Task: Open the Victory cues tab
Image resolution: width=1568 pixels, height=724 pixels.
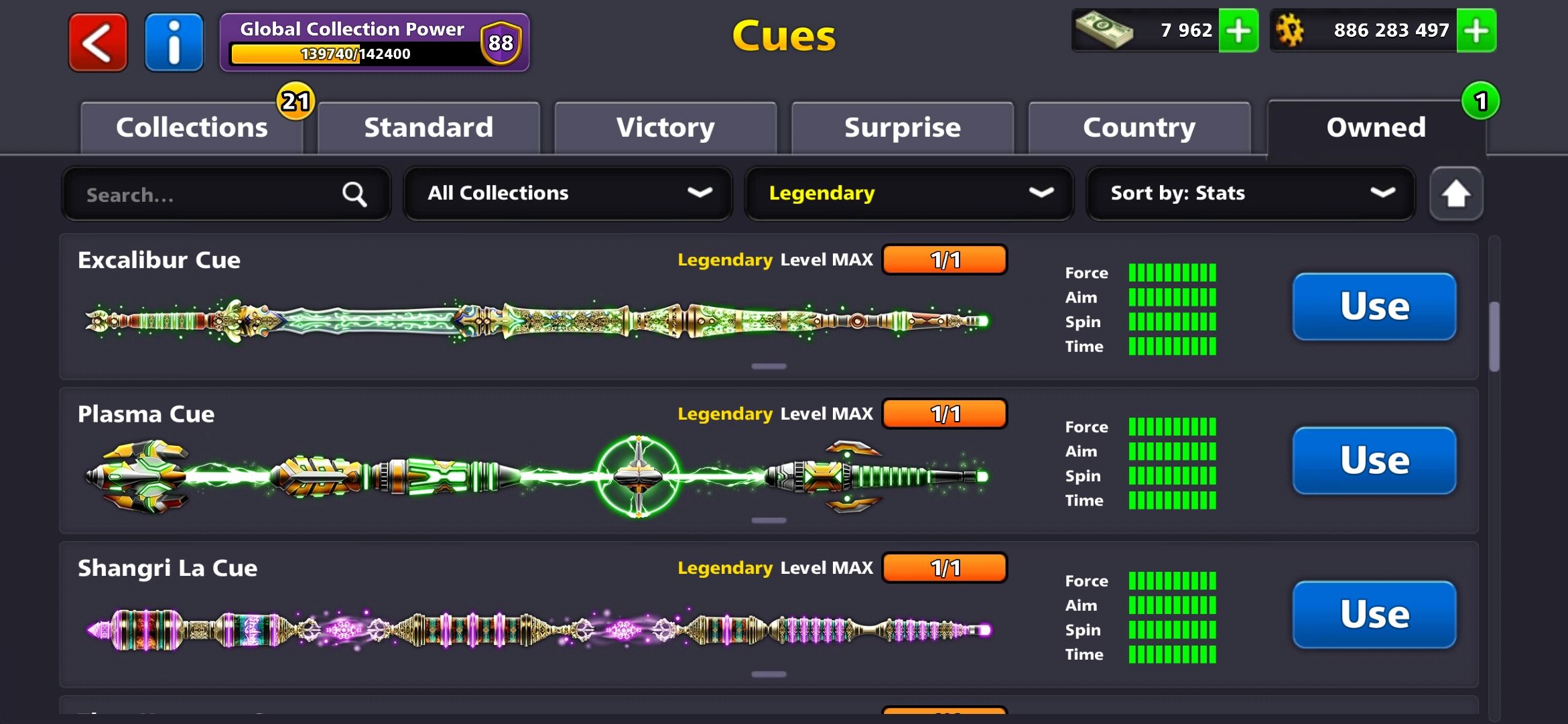Action: pyautogui.click(x=665, y=127)
